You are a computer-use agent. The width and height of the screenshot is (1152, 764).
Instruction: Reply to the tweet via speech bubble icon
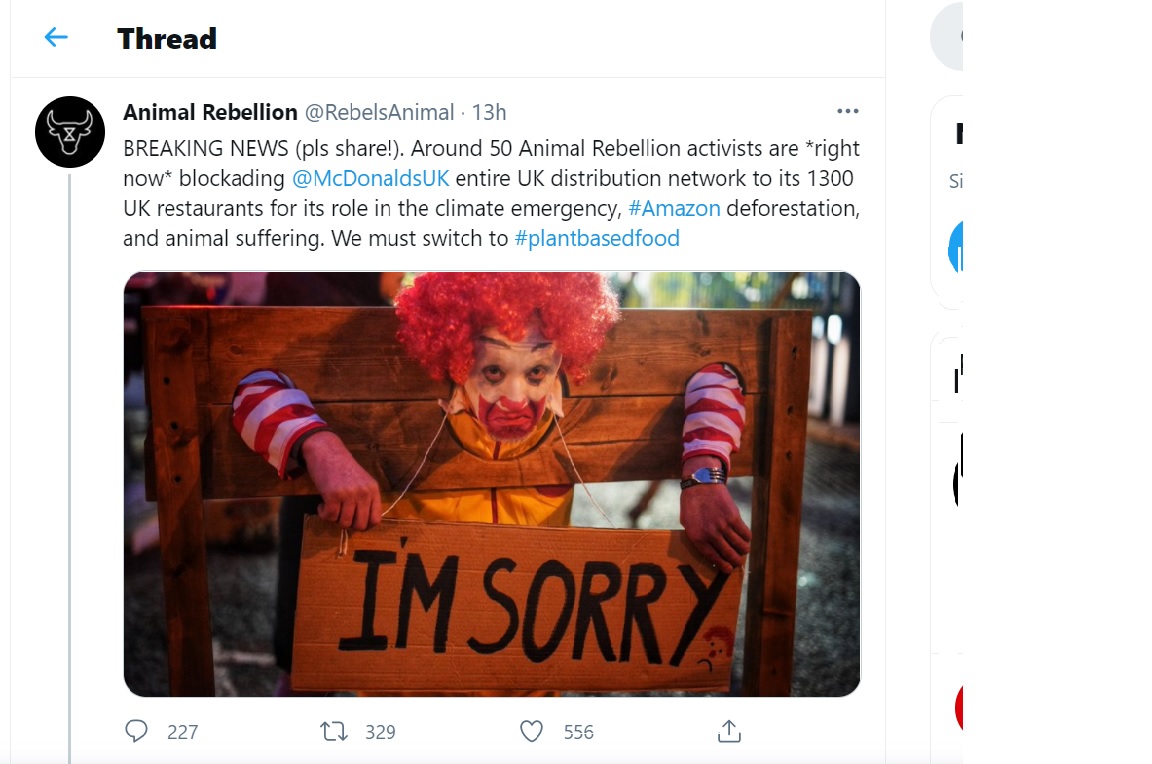click(137, 731)
